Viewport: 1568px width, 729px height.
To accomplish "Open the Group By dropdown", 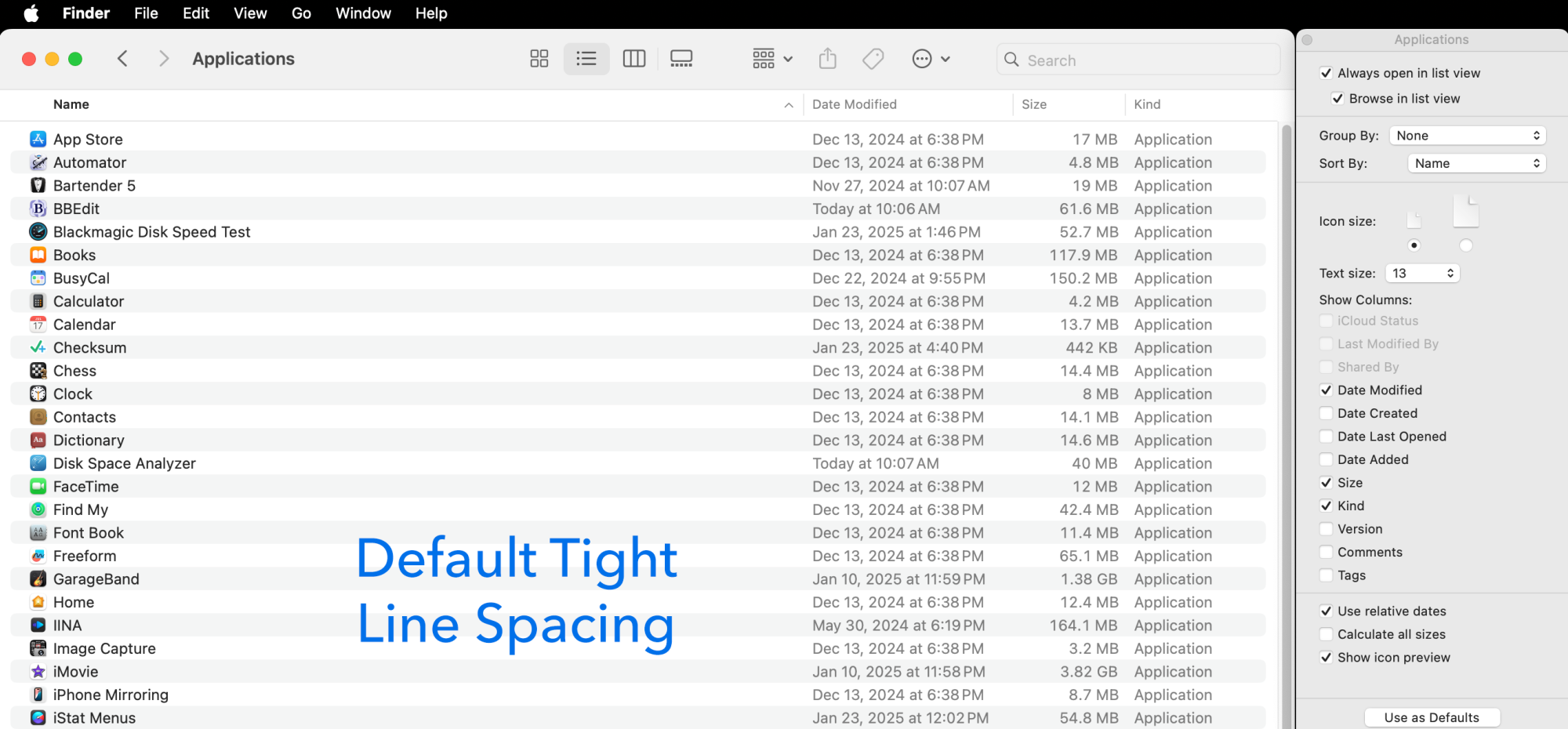I will point(1468,136).
